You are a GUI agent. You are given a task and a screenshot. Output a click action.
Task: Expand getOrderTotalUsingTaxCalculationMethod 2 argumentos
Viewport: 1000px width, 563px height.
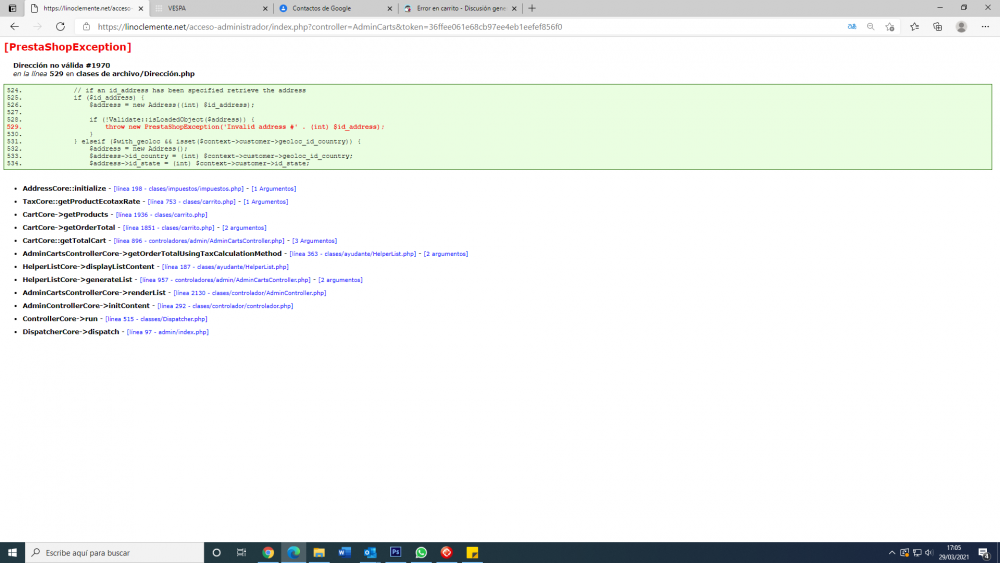446,254
